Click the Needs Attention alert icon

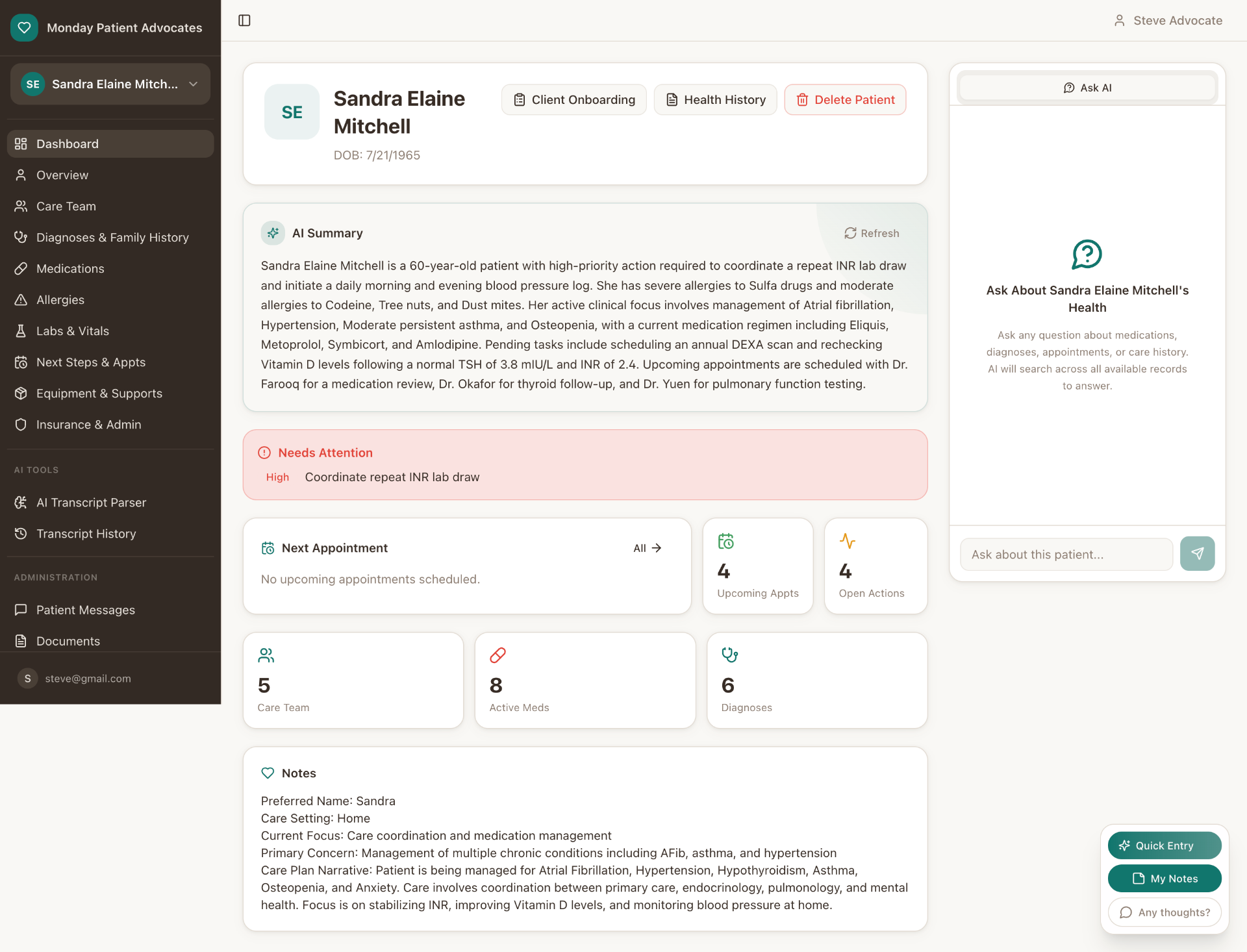(x=264, y=453)
